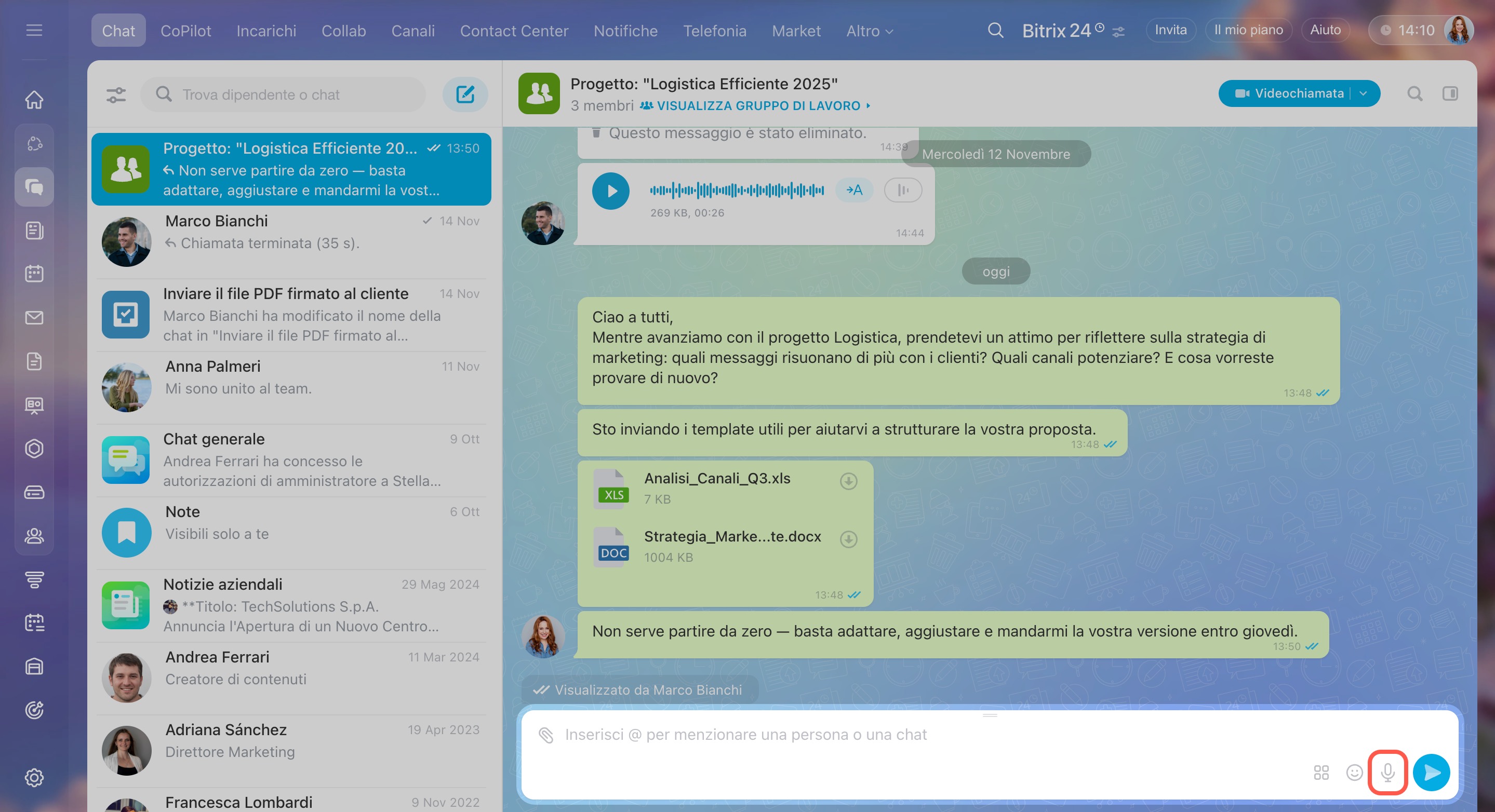Open the Altro dropdown menu

click(x=869, y=31)
